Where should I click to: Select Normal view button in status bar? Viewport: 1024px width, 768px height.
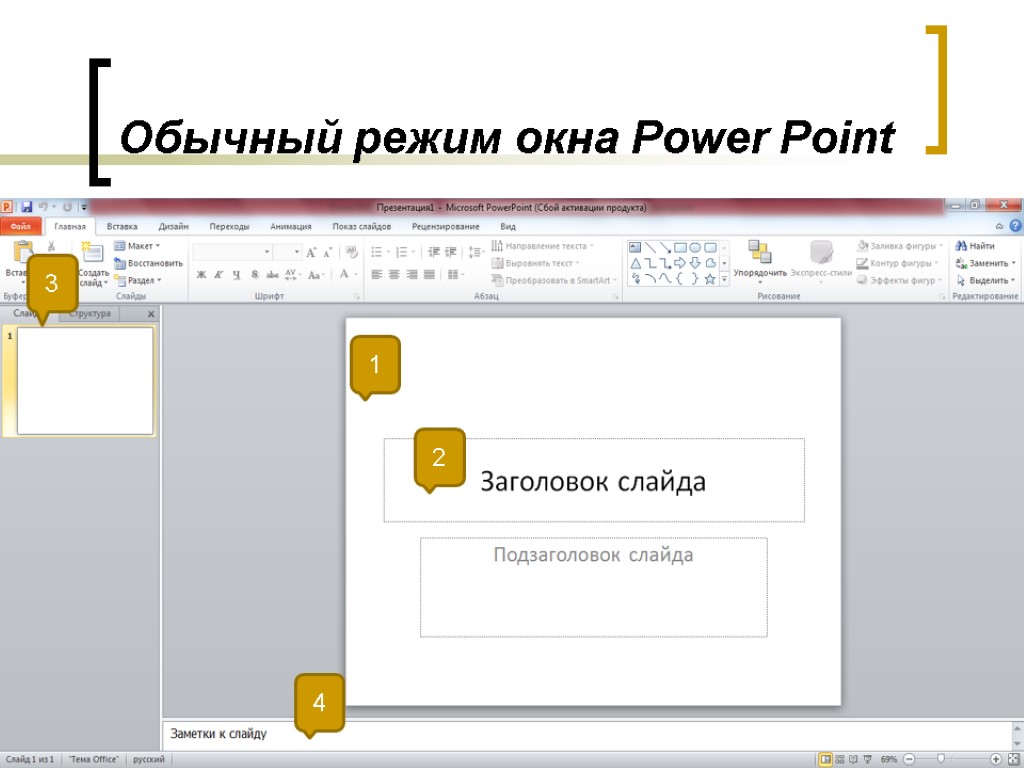pyautogui.click(x=825, y=760)
